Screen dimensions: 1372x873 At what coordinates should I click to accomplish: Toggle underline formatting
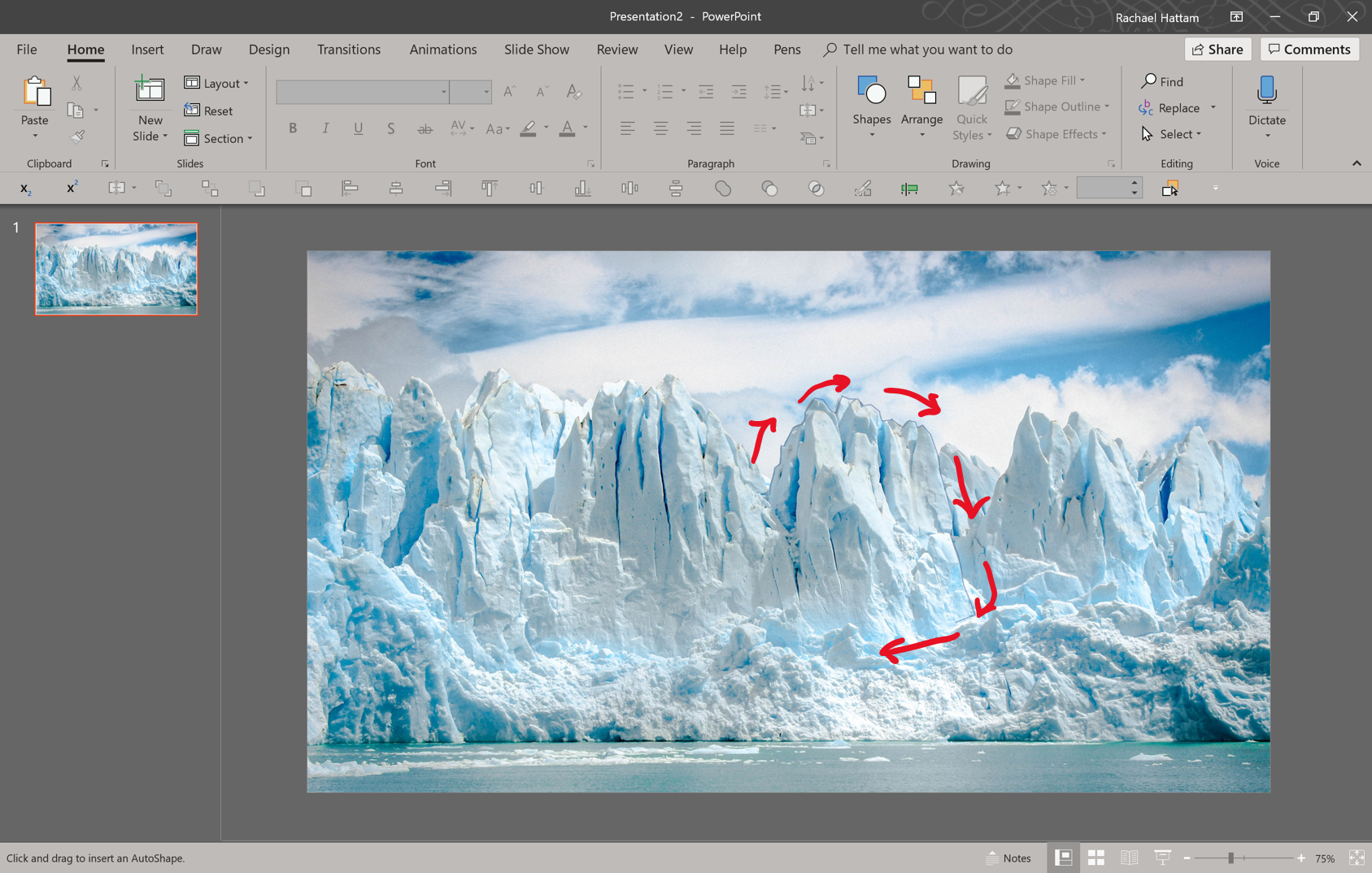[x=358, y=128]
